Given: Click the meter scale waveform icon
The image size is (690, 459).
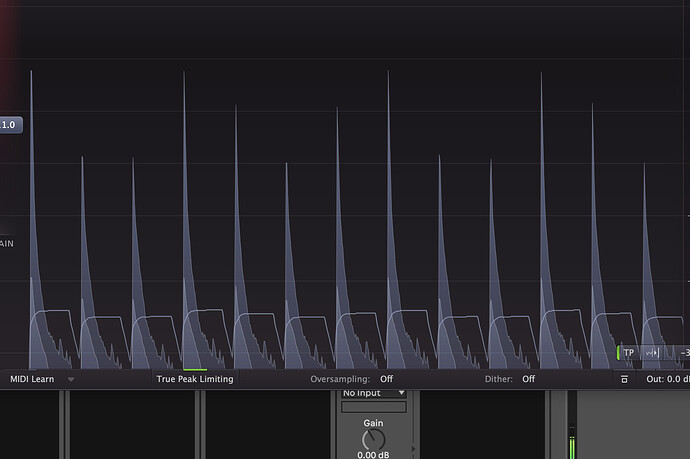Looking at the screenshot, I should (652, 353).
